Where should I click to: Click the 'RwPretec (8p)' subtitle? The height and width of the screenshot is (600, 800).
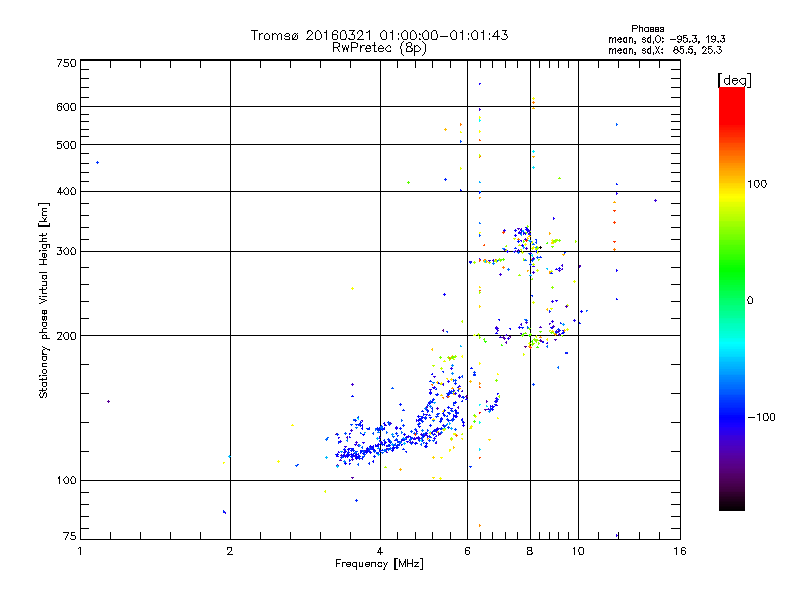coord(379,48)
